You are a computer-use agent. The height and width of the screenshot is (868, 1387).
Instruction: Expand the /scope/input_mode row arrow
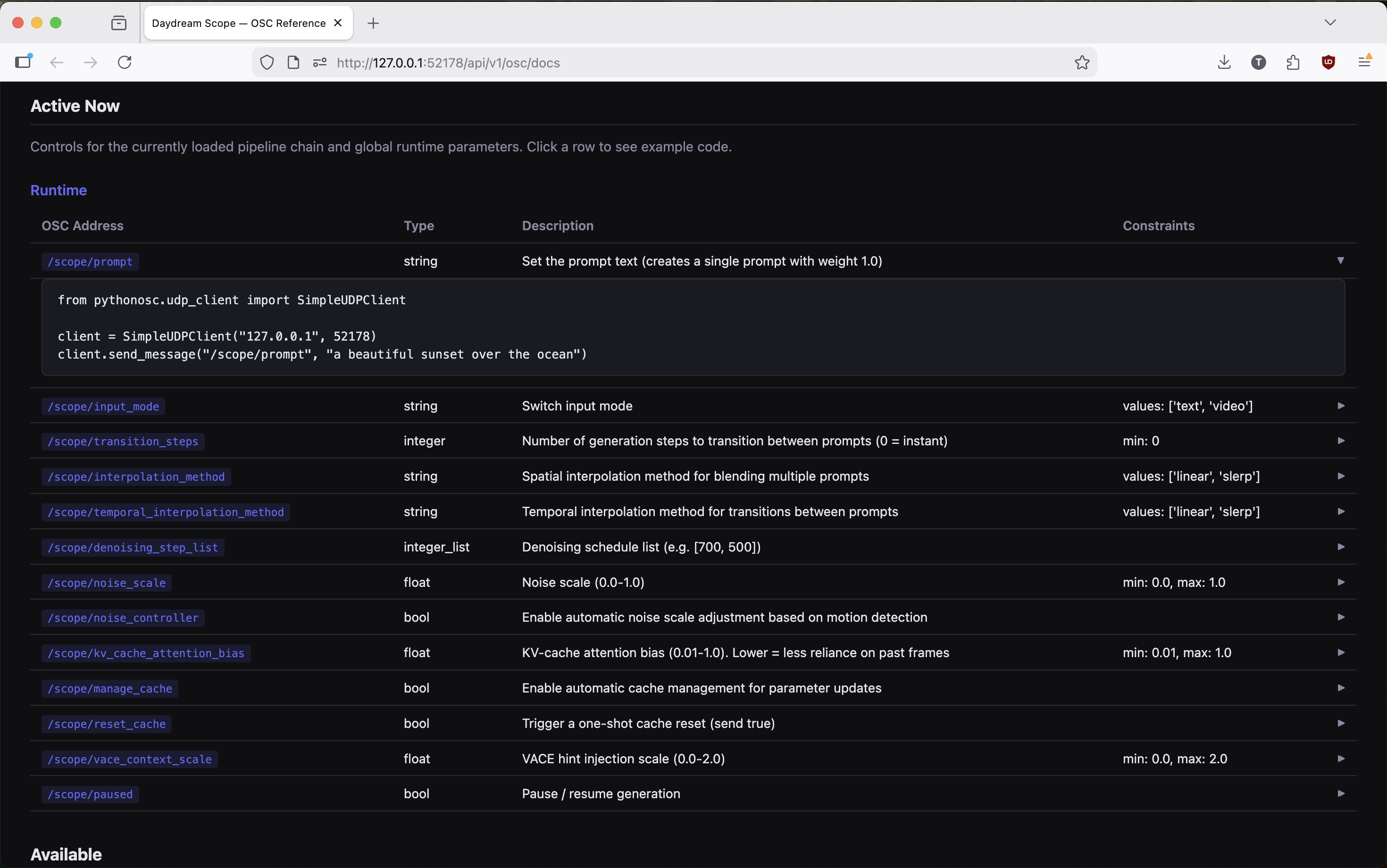pyautogui.click(x=1341, y=406)
